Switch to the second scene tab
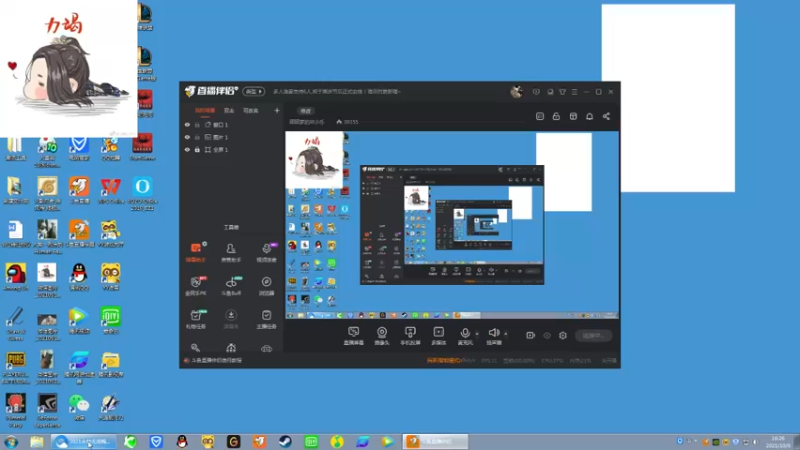The height and width of the screenshot is (450, 800). [x=229, y=111]
